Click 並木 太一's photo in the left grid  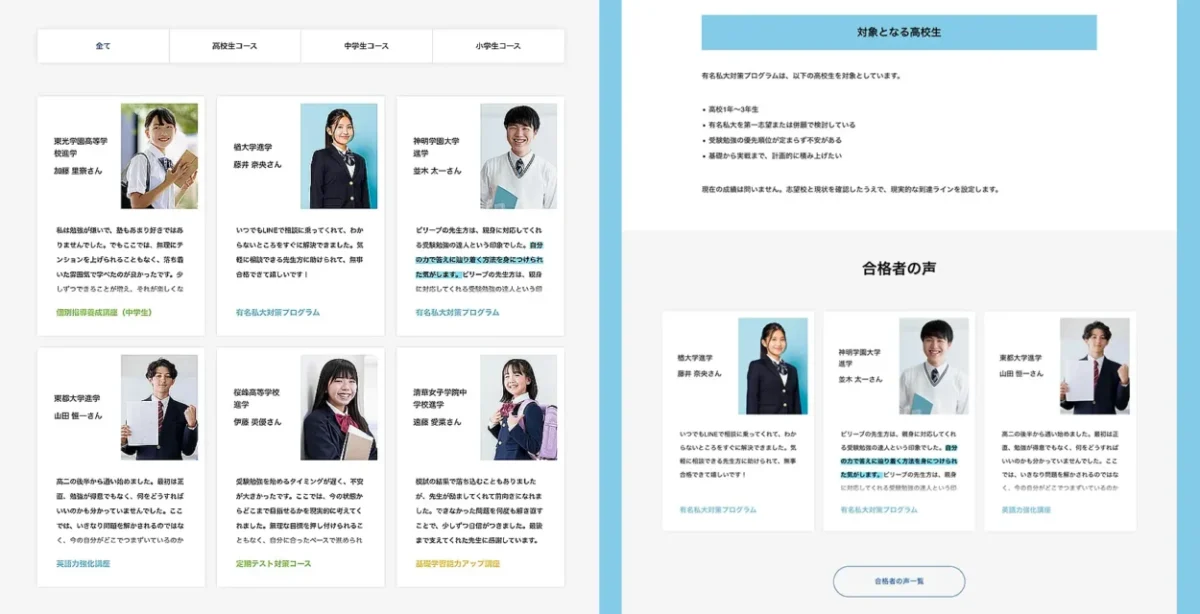[517, 155]
